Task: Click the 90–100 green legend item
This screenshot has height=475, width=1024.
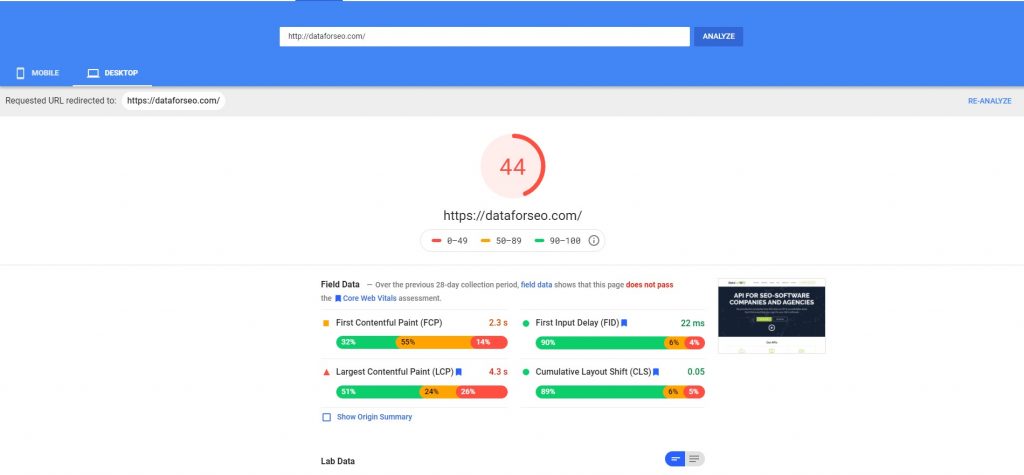Action: pos(558,240)
